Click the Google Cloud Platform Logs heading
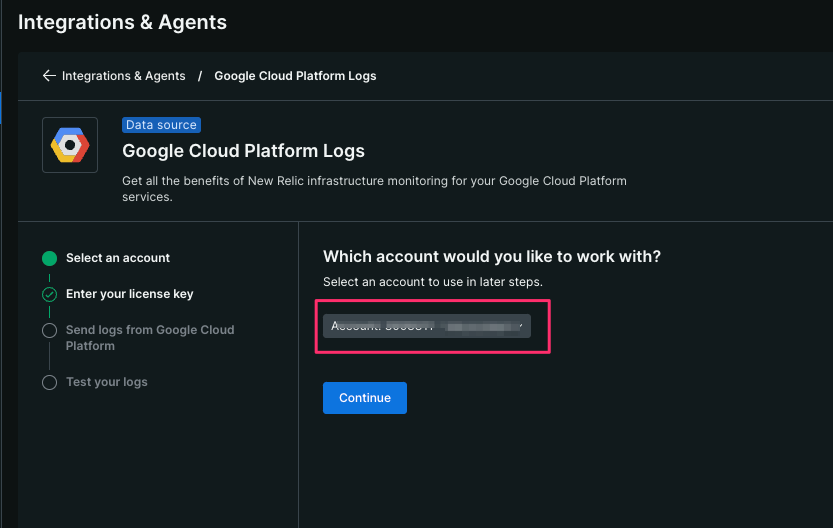The width and height of the screenshot is (833, 528). pyautogui.click(x=243, y=151)
